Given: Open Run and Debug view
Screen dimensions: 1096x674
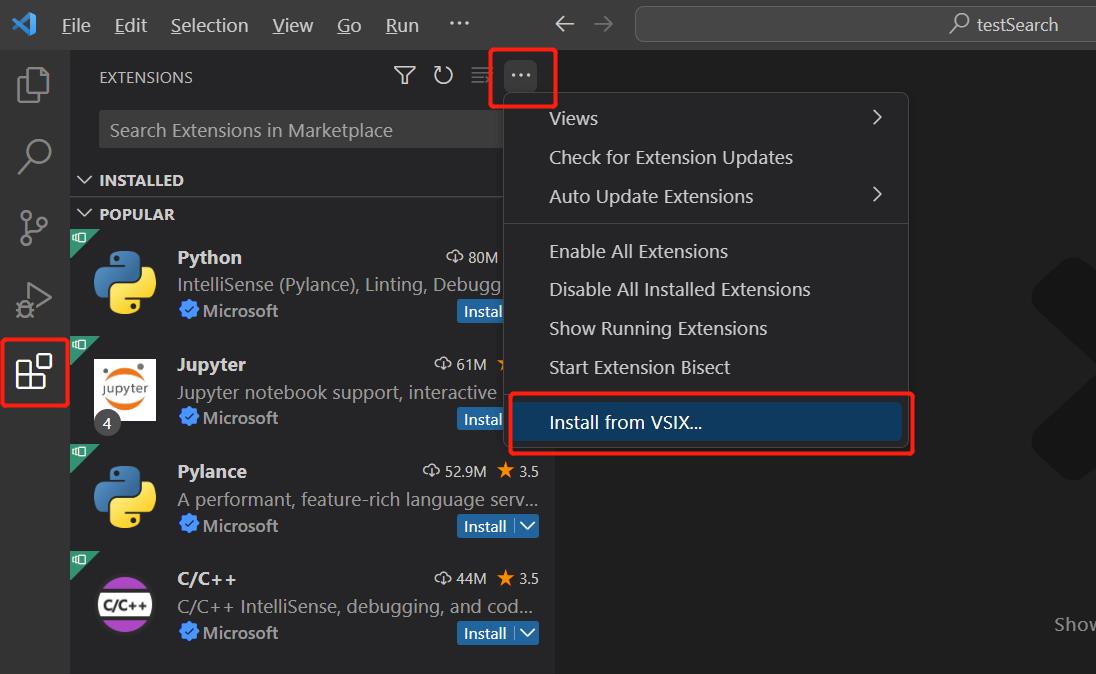Looking at the screenshot, I should (x=34, y=299).
